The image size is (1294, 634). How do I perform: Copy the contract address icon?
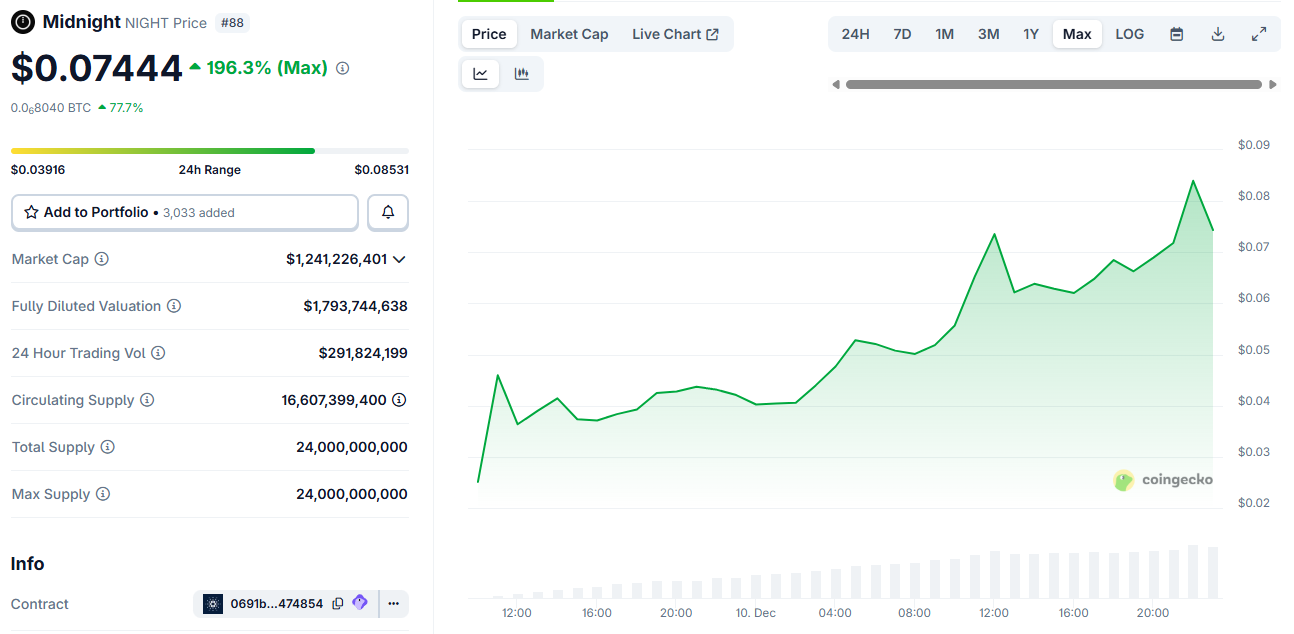tap(337, 603)
